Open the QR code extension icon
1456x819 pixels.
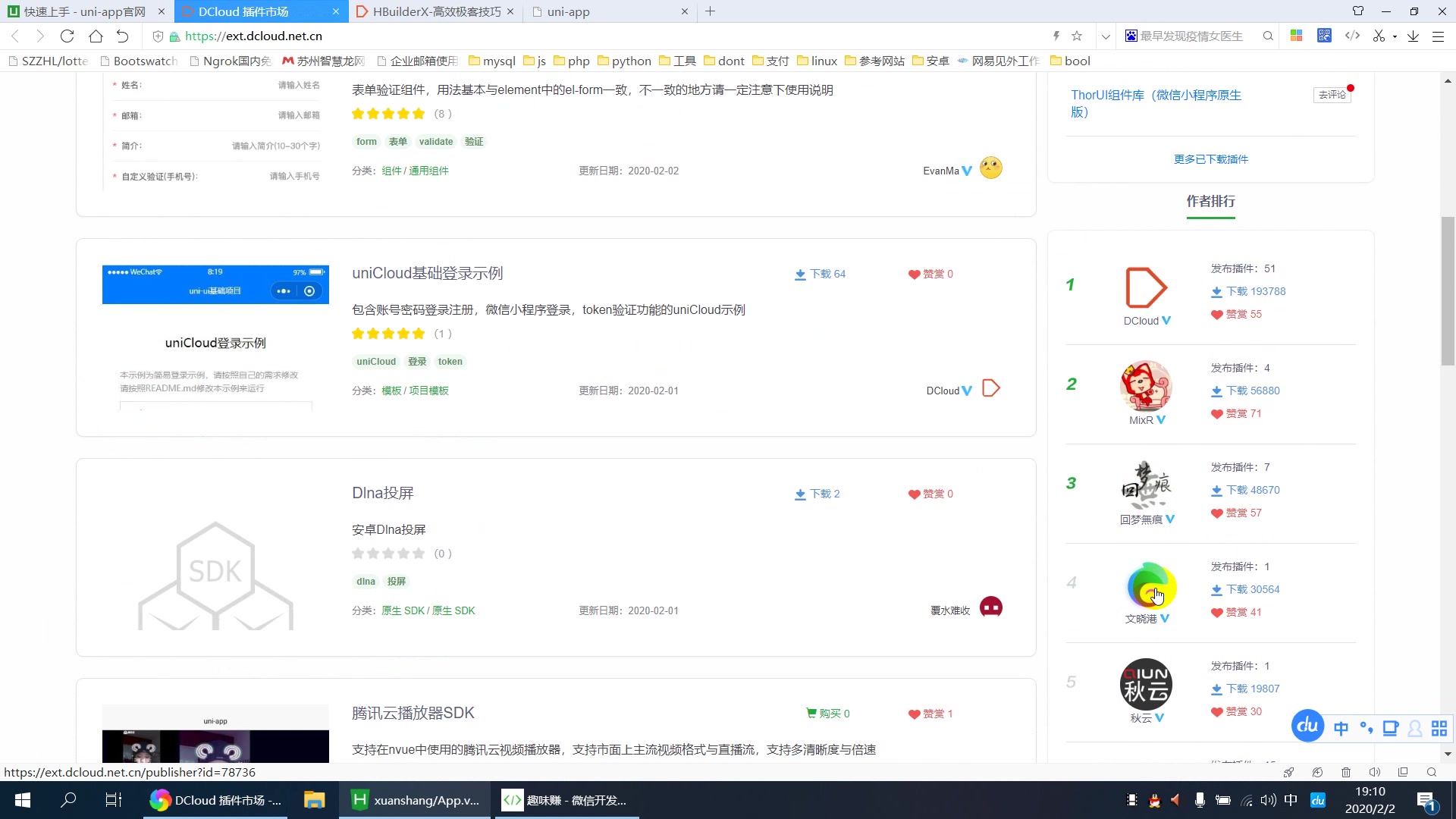coord(1324,36)
